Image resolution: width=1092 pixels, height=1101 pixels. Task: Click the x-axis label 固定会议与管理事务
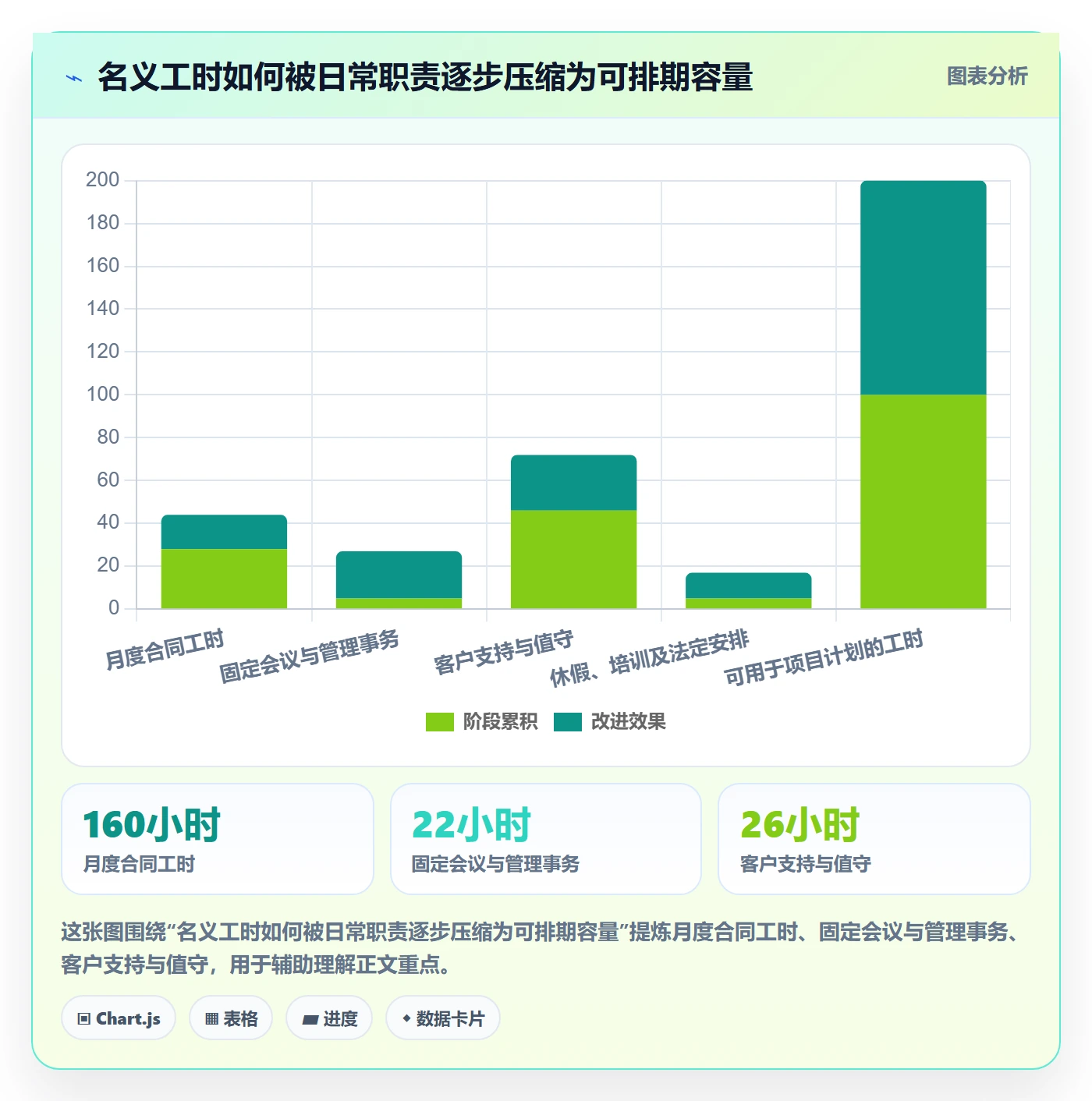tap(309, 657)
